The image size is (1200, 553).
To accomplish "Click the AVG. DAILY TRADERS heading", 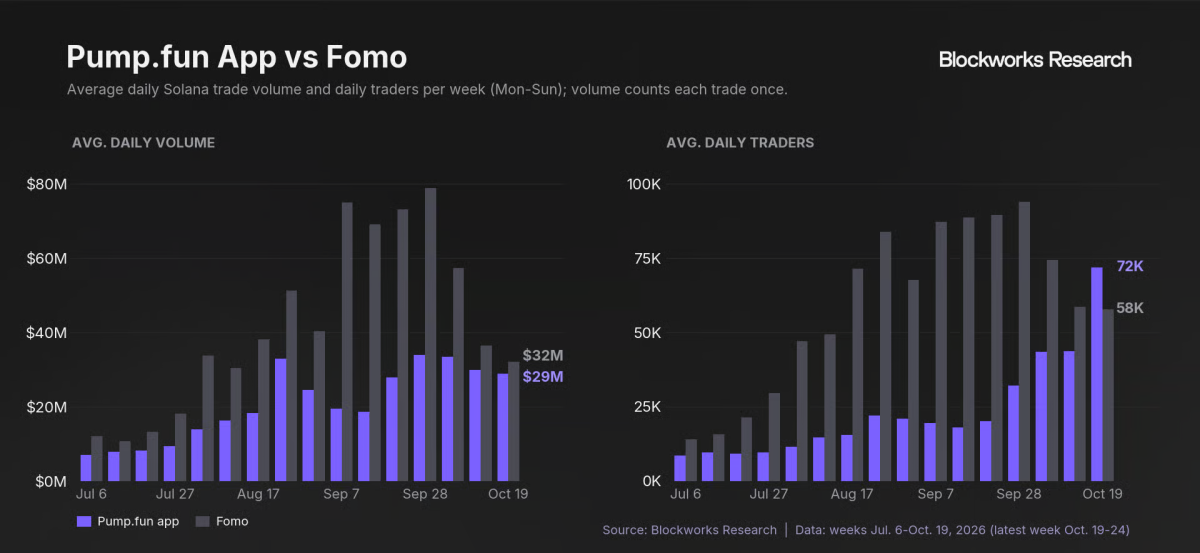I will coord(740,142).
